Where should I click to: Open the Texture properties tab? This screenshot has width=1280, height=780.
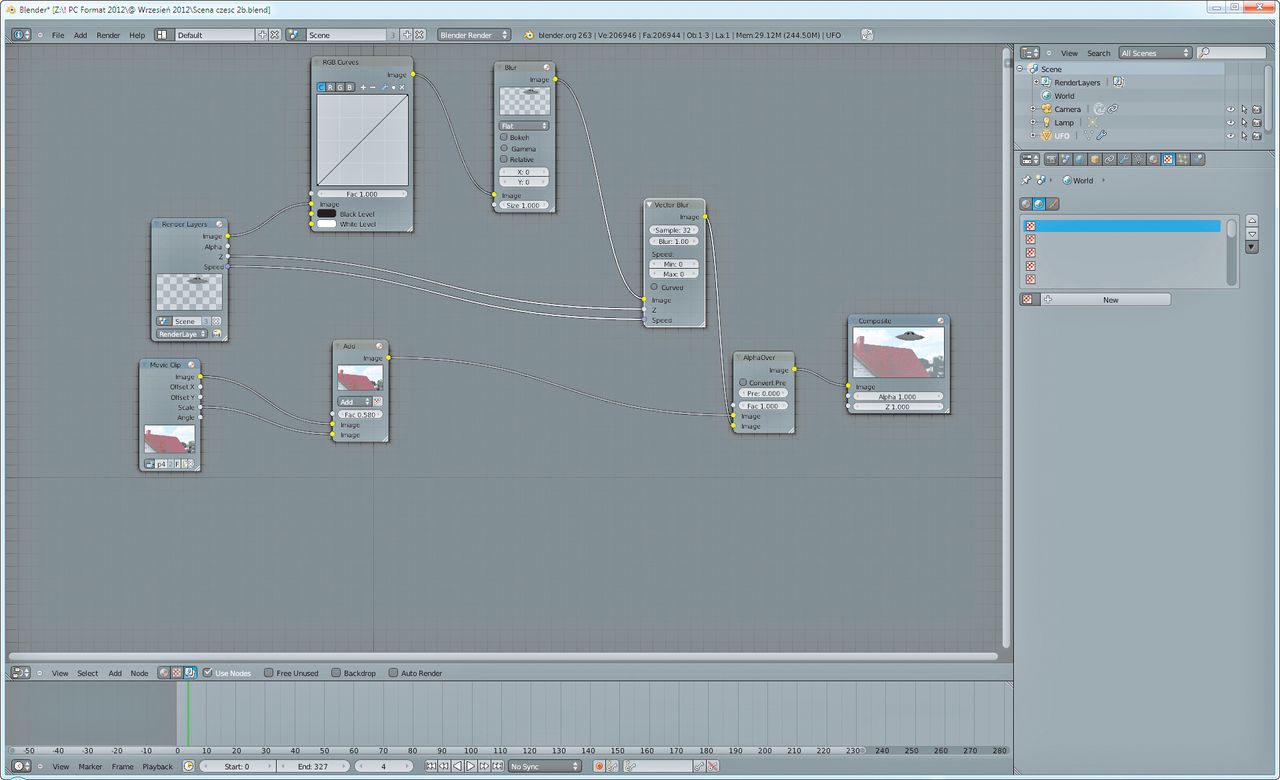coord(1168,159)
